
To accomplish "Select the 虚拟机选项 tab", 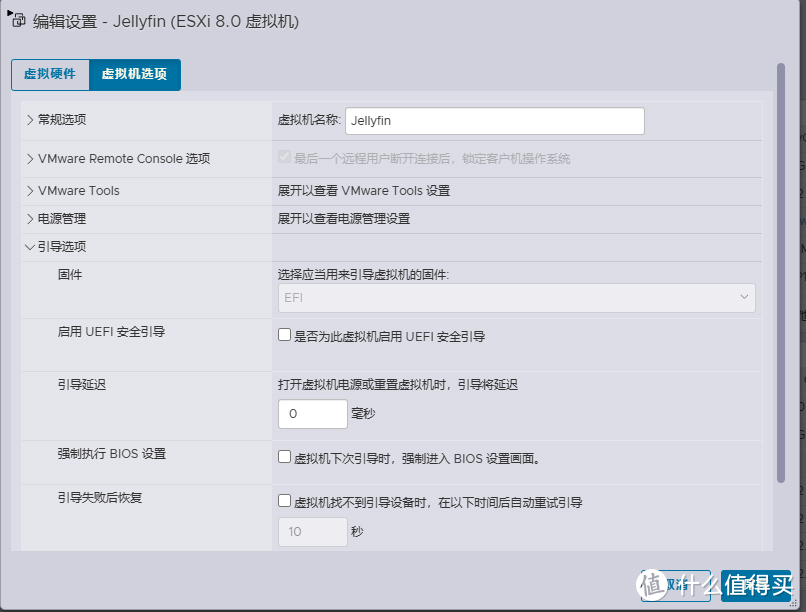I will pos(135,75).
